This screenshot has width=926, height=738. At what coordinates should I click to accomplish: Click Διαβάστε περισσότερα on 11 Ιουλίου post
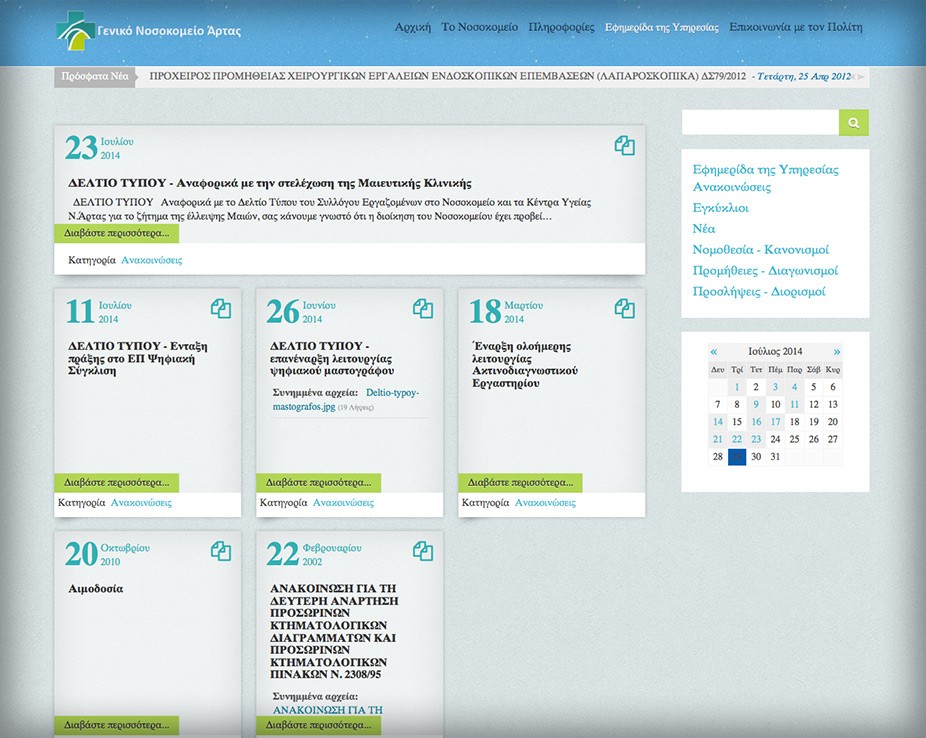coord(116,482)
